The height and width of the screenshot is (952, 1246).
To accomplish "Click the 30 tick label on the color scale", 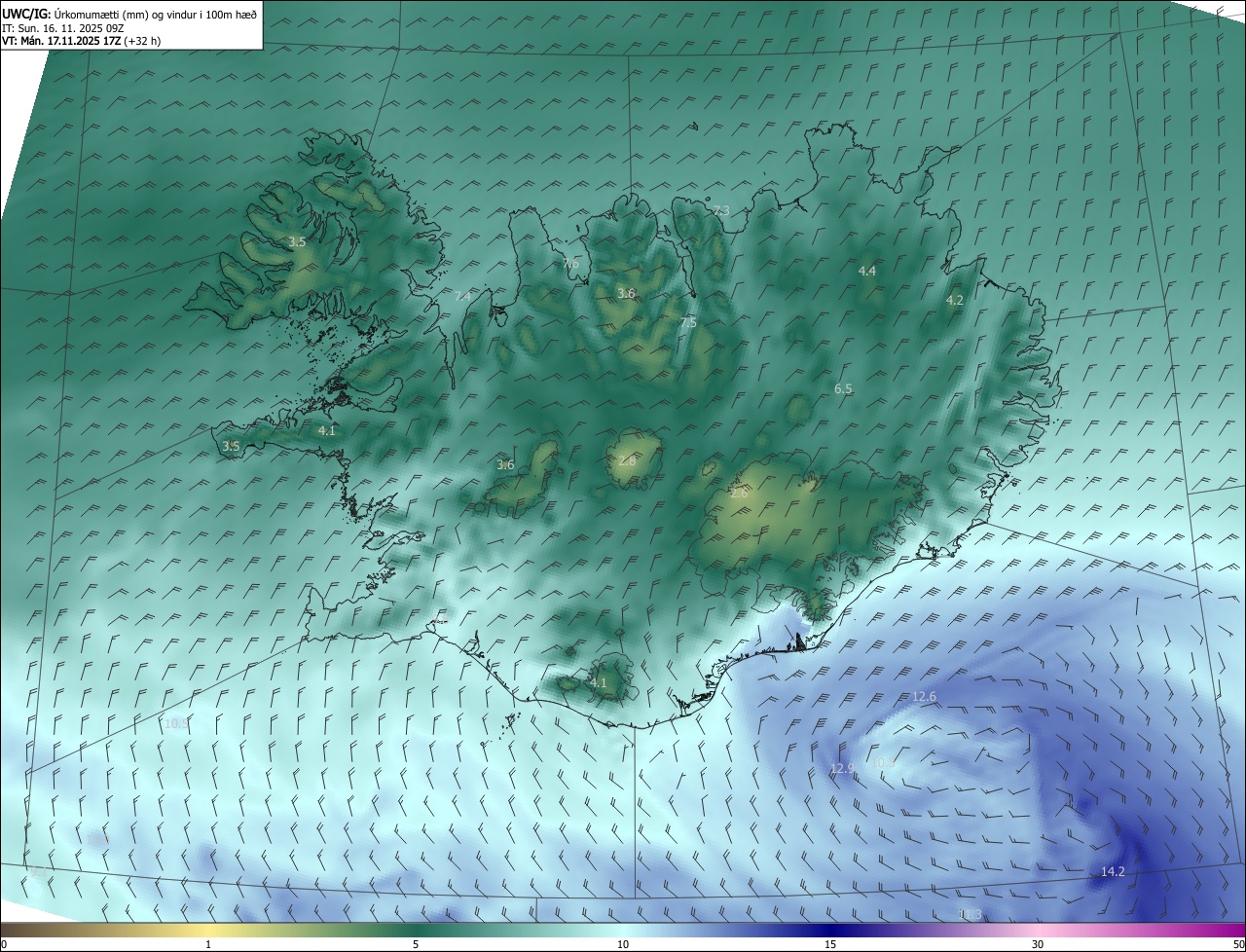I will 1038,944.
